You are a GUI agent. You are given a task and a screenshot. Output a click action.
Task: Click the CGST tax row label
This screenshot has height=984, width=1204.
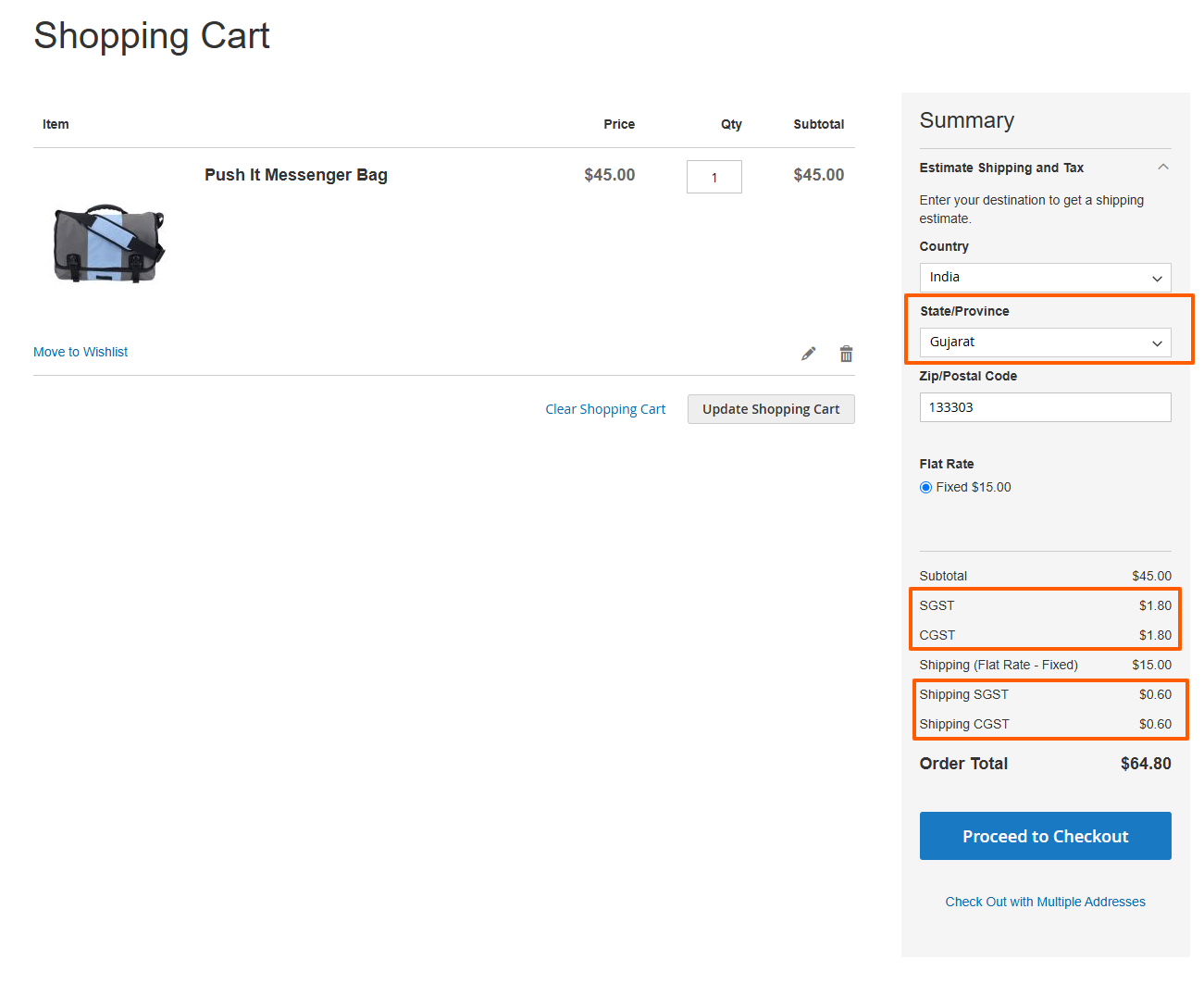(x=937, y=635)
